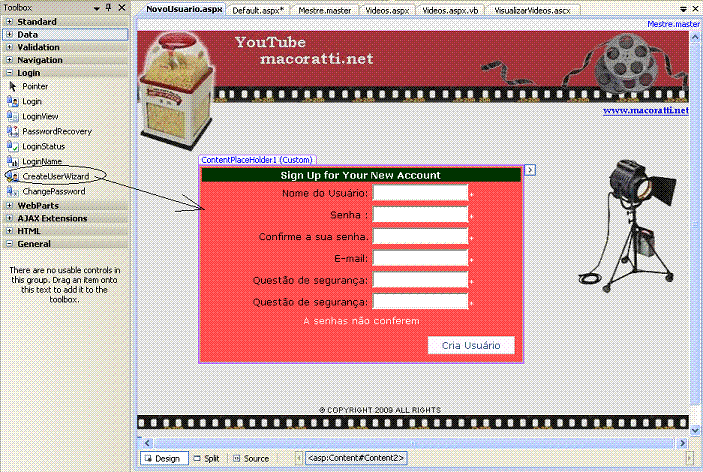Click the Nome do Usuário input field
Screen dimensions: 703x472
(421, 193)
